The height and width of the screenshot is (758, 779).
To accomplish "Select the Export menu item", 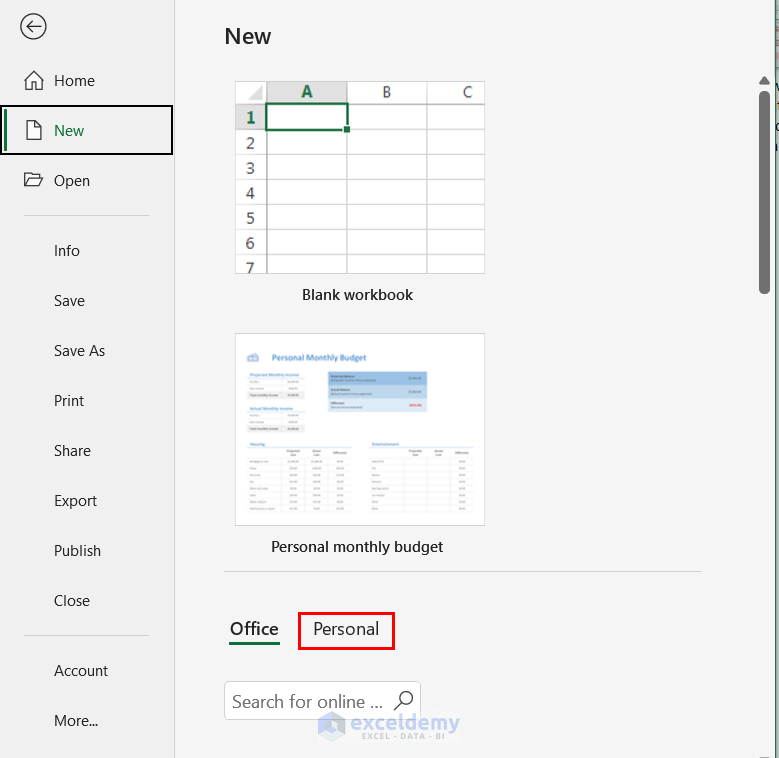I will [x=75, y=501].
